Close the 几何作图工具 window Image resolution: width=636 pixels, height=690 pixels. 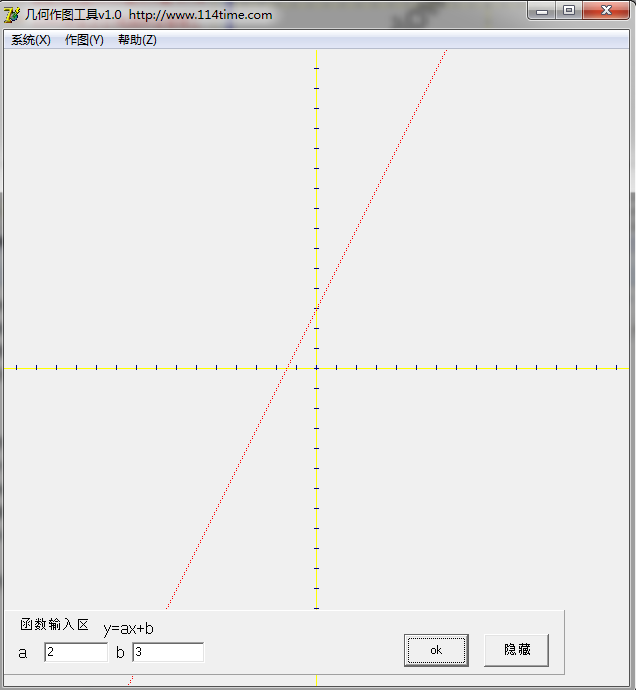tap(606, 11)
